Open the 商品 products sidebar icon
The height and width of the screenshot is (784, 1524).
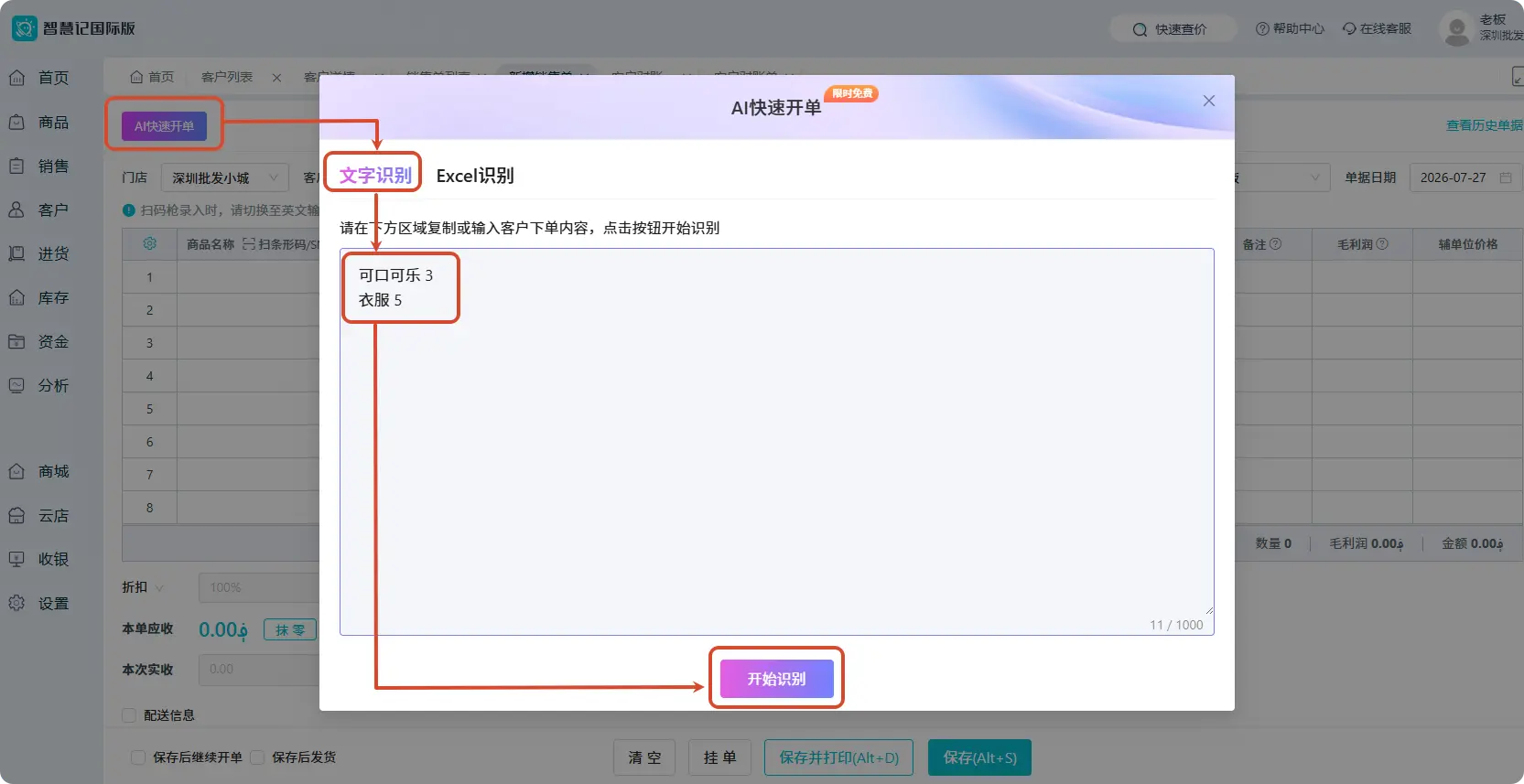(17, 122)
